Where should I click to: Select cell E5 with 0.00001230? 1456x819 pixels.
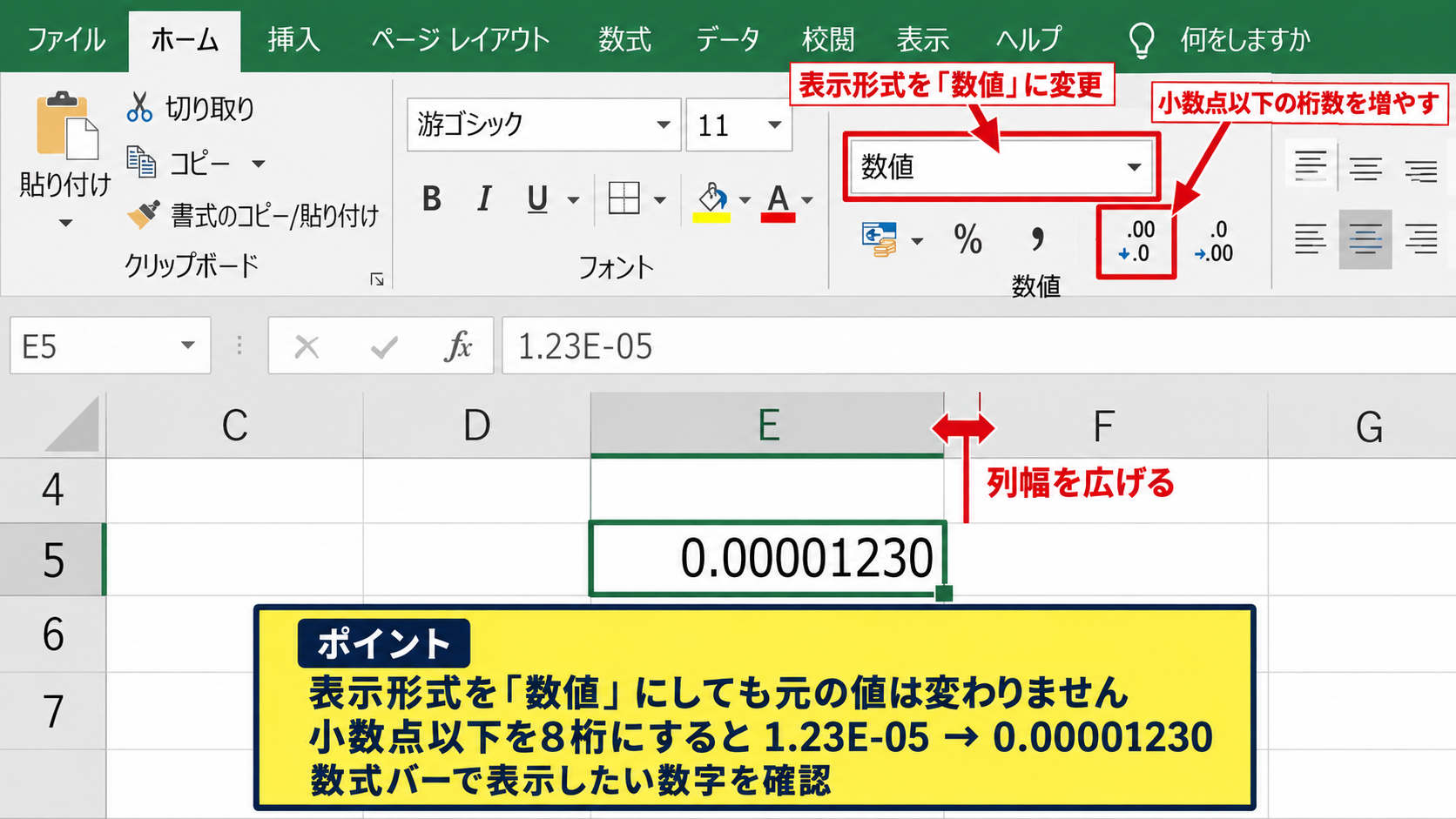point(767,559)
